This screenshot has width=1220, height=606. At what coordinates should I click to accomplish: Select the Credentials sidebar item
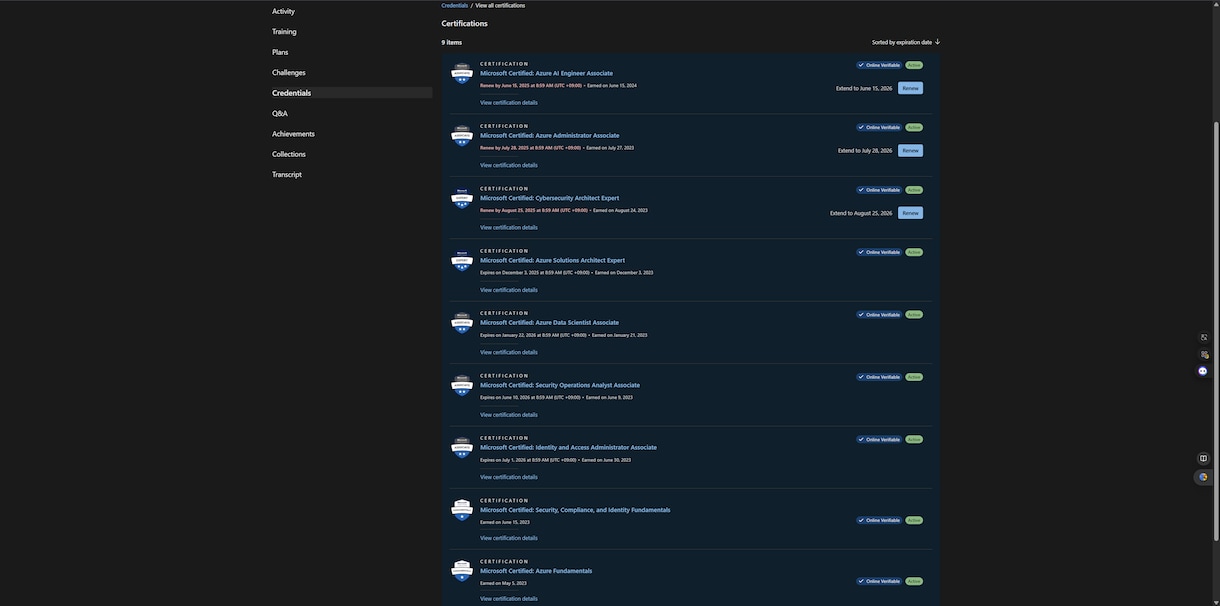351,93
